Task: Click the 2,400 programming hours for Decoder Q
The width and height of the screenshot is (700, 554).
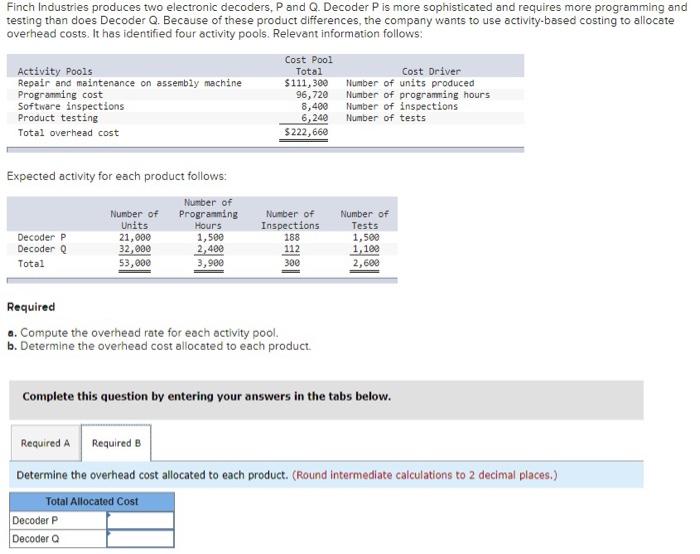Action: click(x=210, y=249)
